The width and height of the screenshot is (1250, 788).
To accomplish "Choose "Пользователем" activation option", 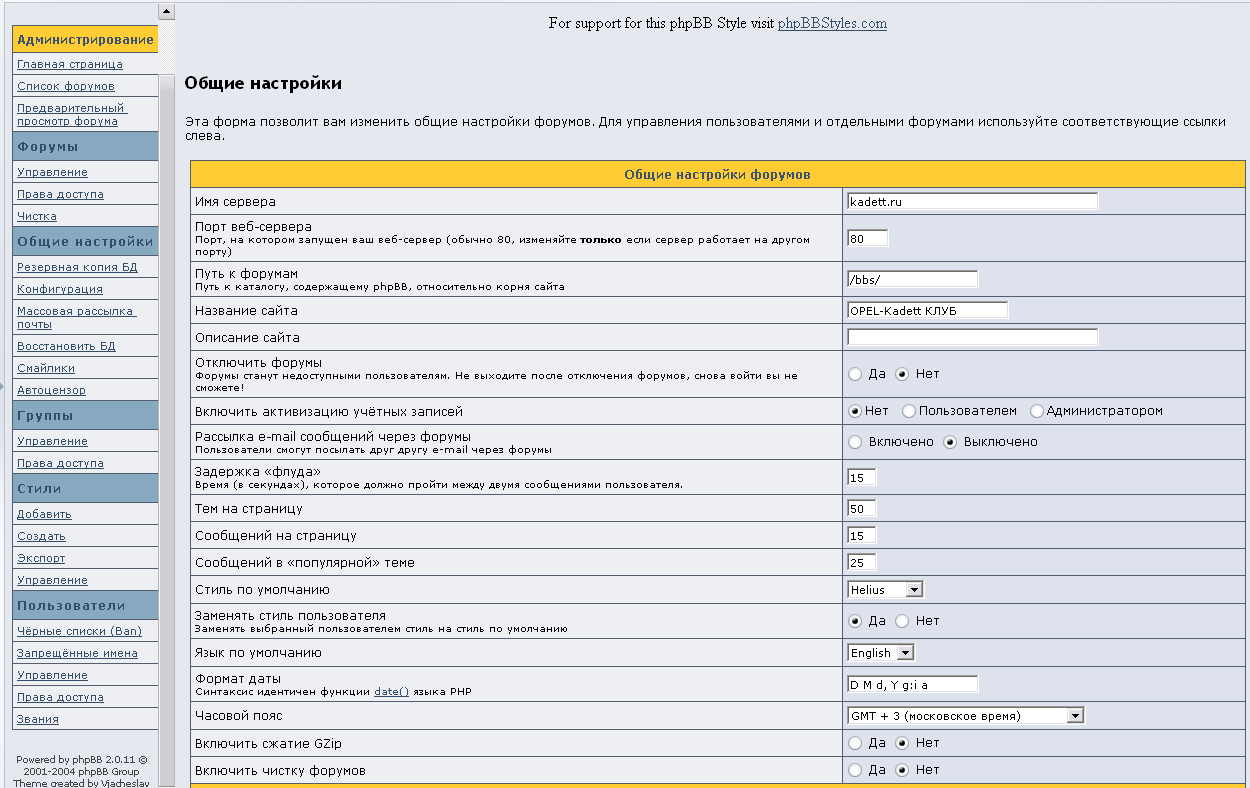I will click(x=908, y=411).
